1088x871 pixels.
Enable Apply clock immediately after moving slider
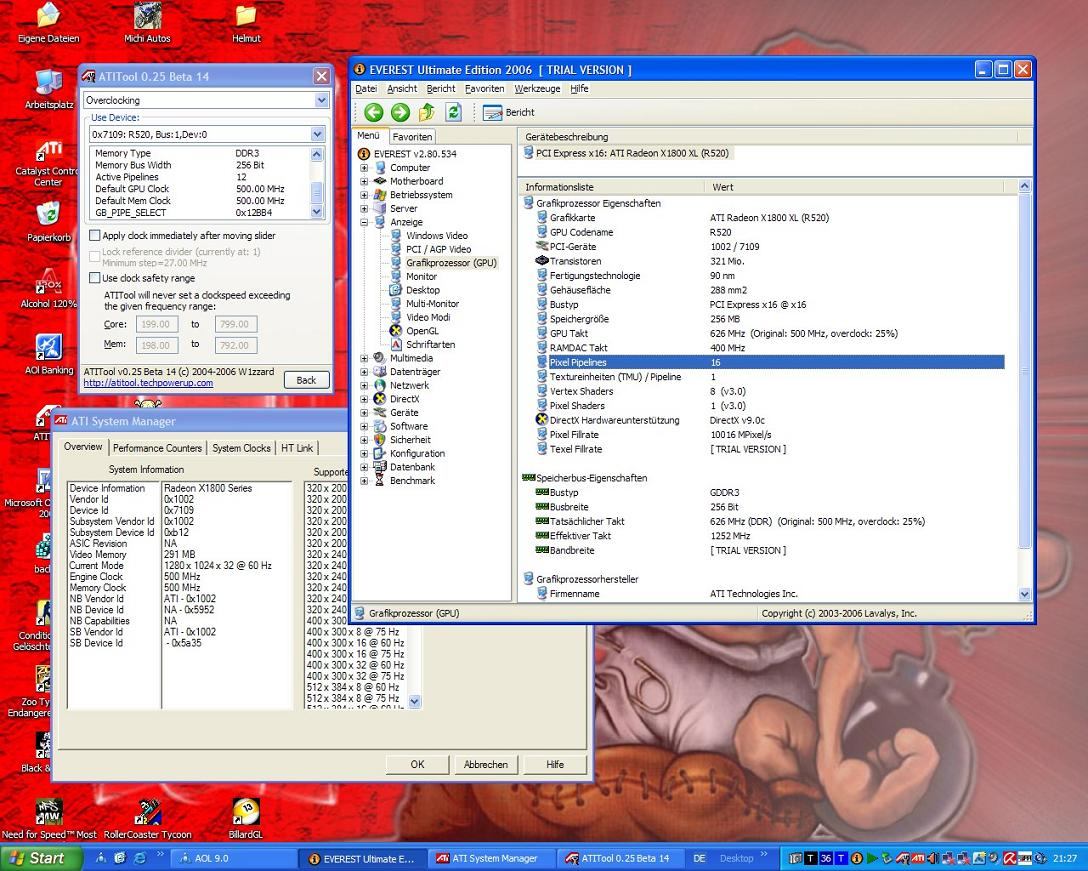point(95,236)
